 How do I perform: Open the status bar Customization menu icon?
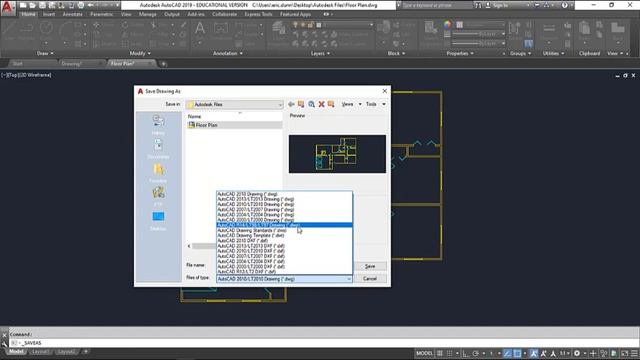[634, 353]
